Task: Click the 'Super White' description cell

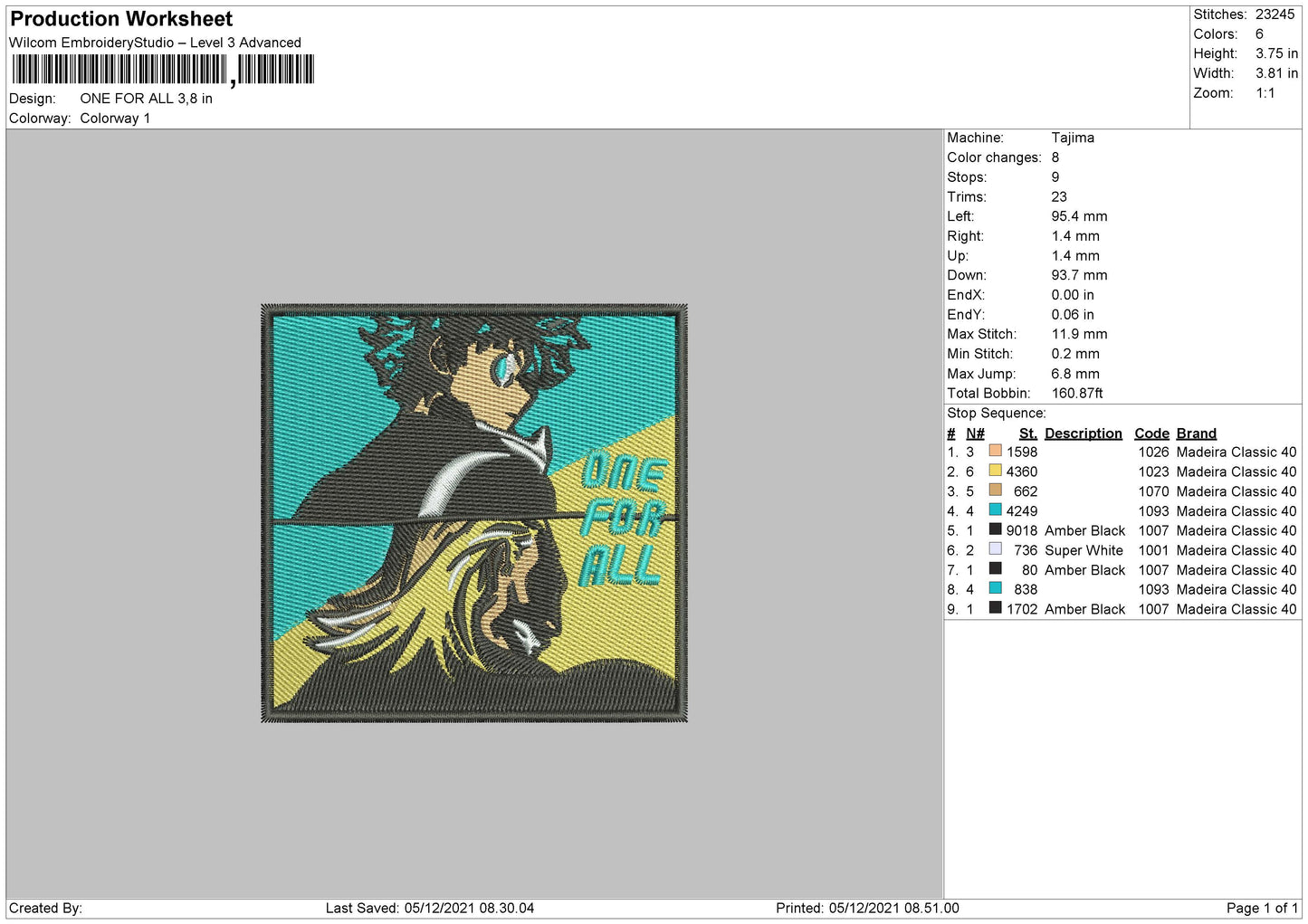Action: click(1084, 550)
